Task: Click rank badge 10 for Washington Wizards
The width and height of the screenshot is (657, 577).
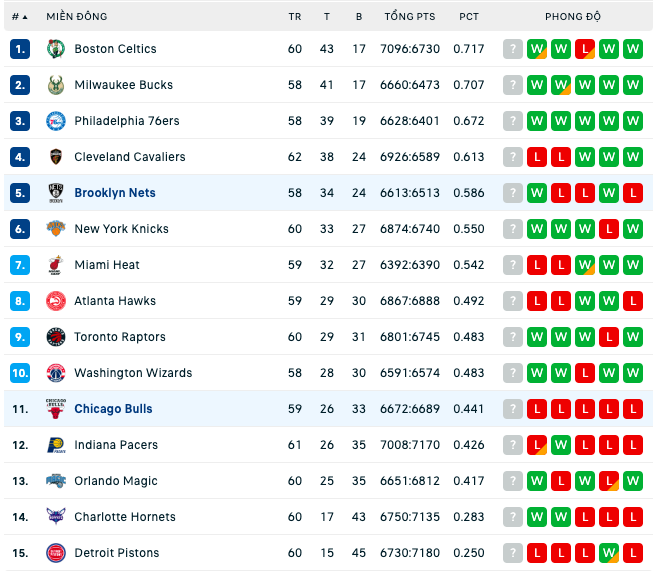Action: click(20, 373)
